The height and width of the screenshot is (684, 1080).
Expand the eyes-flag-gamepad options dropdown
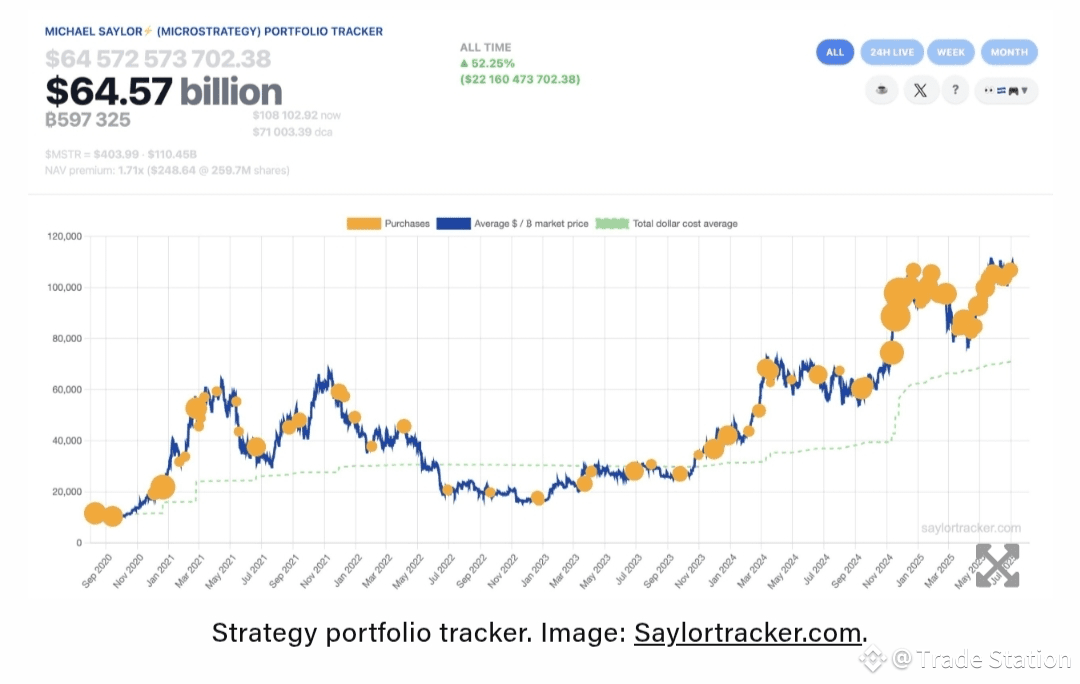click(1006, 90)
